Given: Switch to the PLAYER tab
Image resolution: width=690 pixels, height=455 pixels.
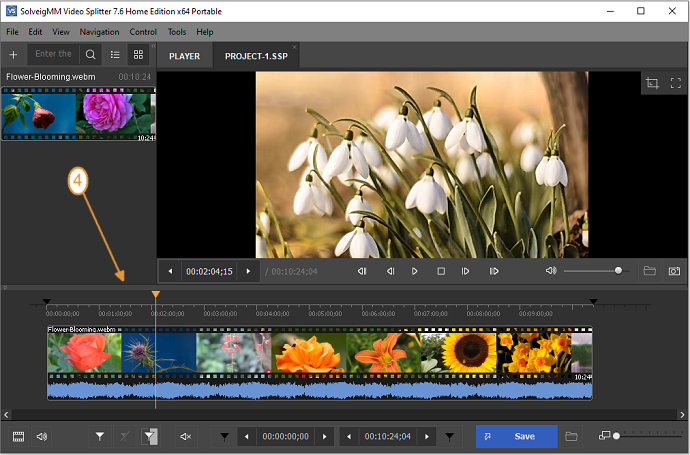Looking at the screenshot, I should (184, 56).
